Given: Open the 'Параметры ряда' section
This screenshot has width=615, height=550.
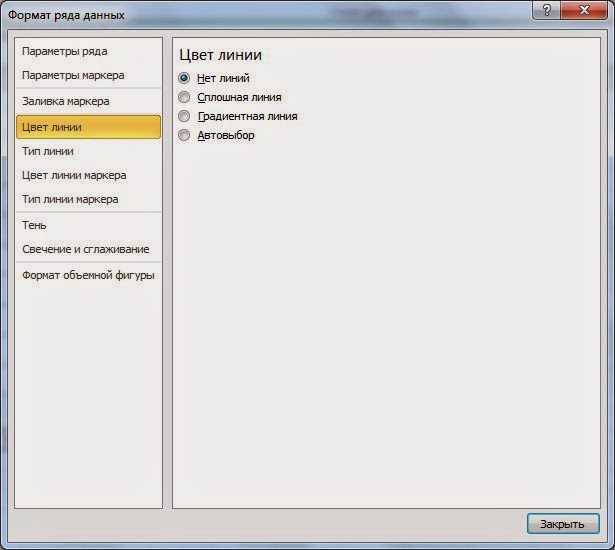Looking at the screenshot, I should click(89, 51).
